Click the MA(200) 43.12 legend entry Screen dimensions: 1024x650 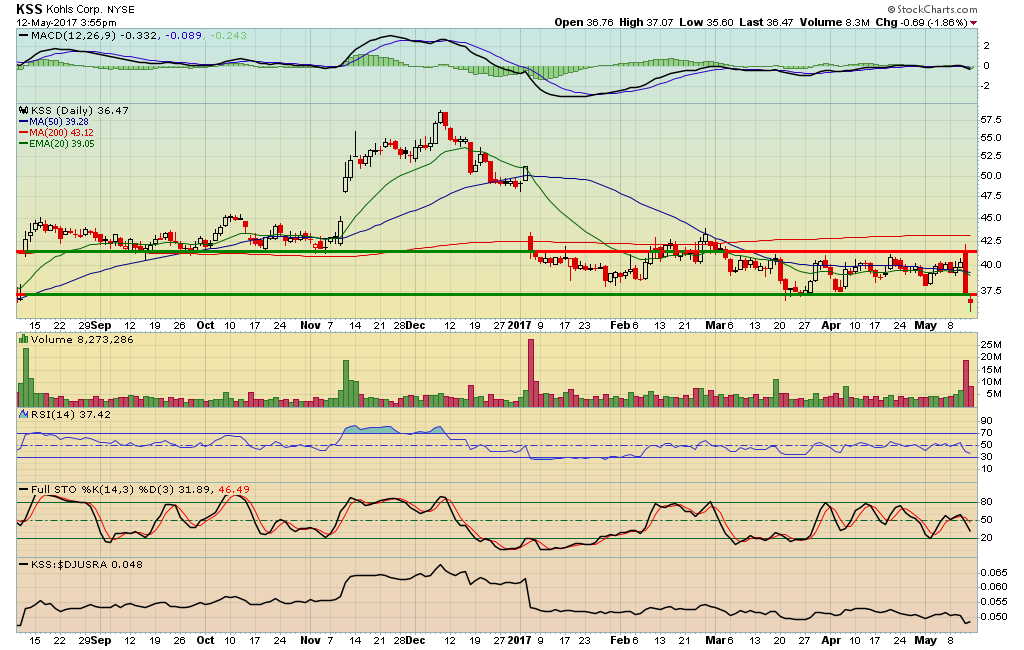pyautogui.click(x=57, y=133)
